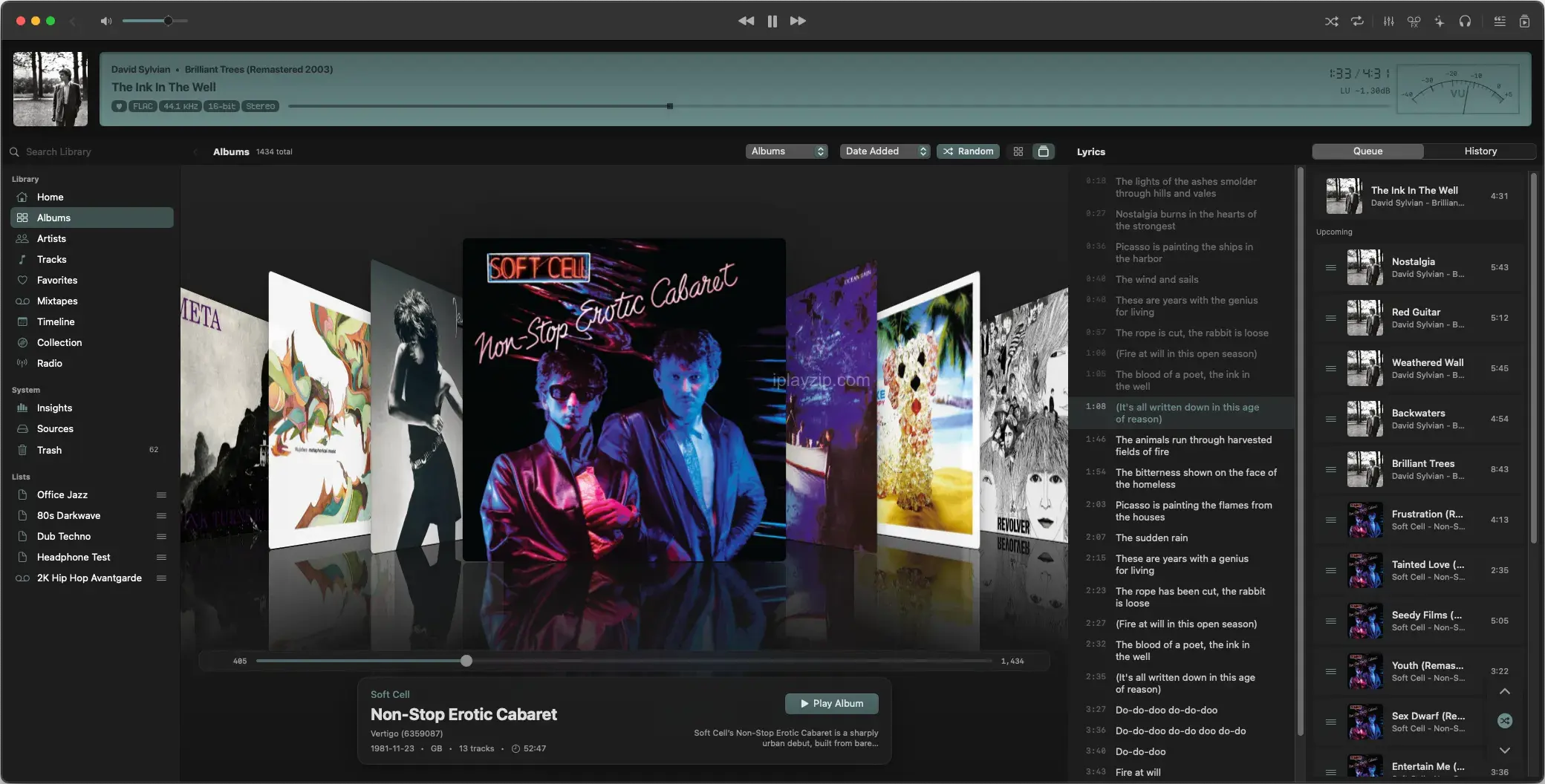Open Artists in the sidebar
This screenshot has width=1545, height=784.
click(x=92, y=238)
